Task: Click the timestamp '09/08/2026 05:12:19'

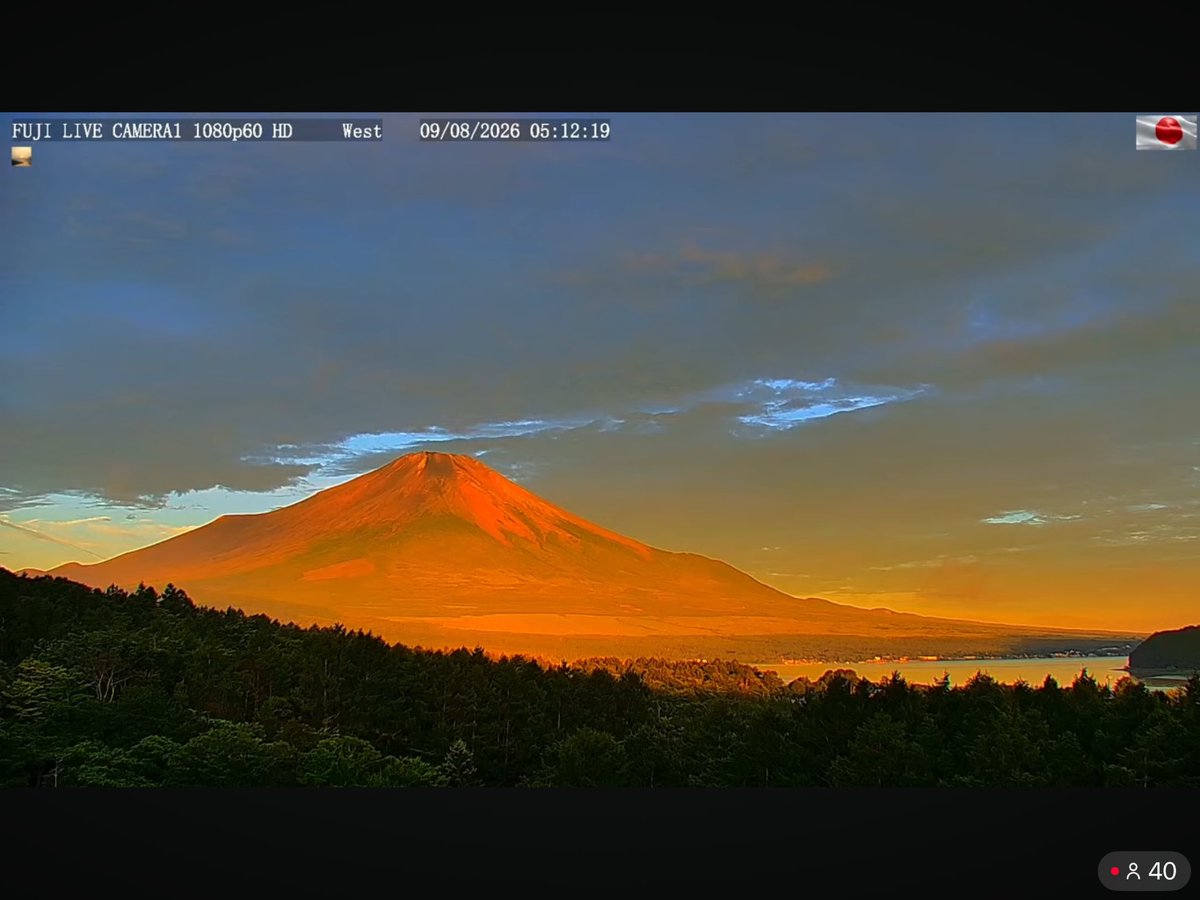Action: [x=514, y=131]
